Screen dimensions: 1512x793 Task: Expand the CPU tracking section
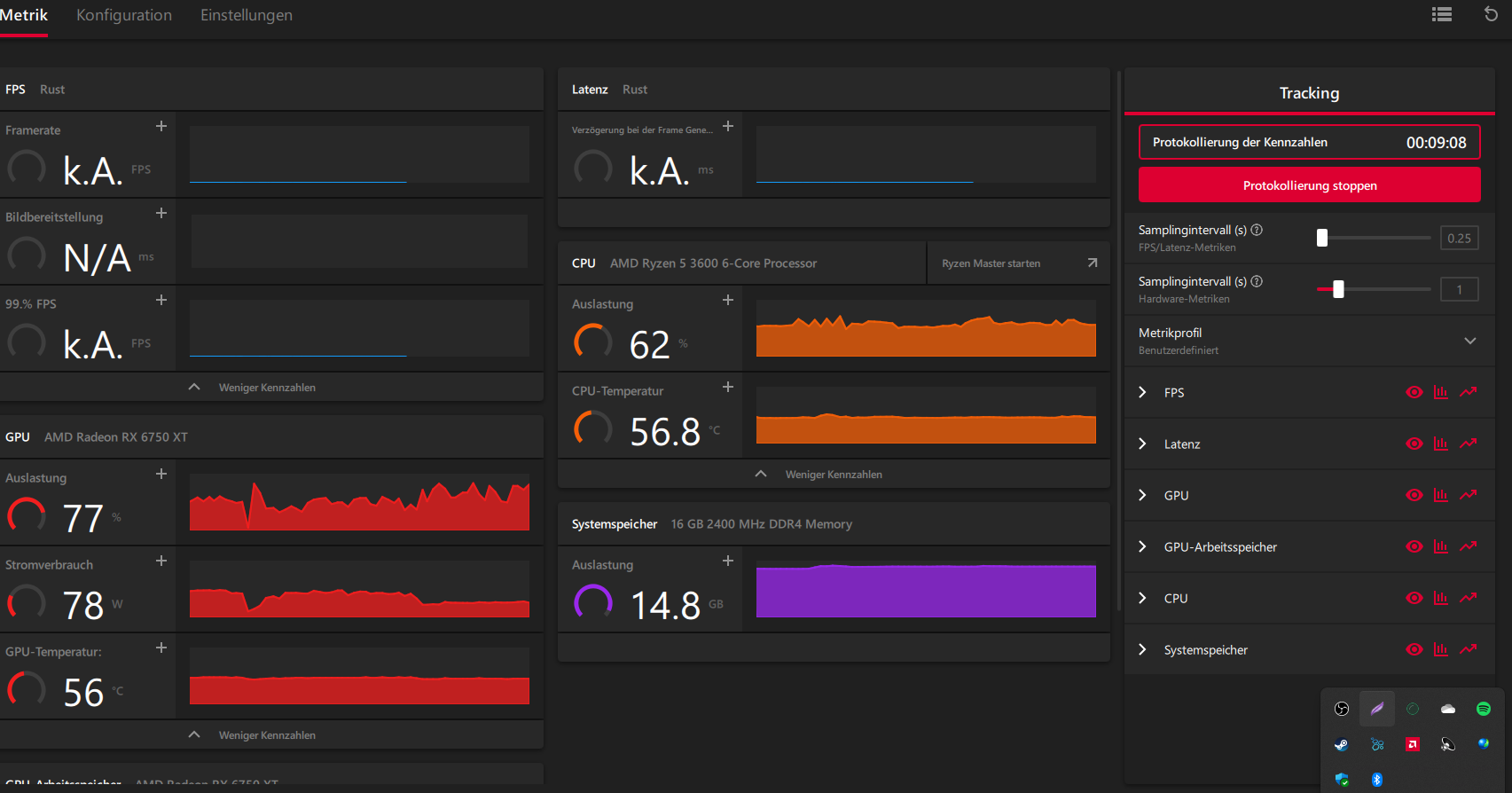click(x=1142, y=598)
